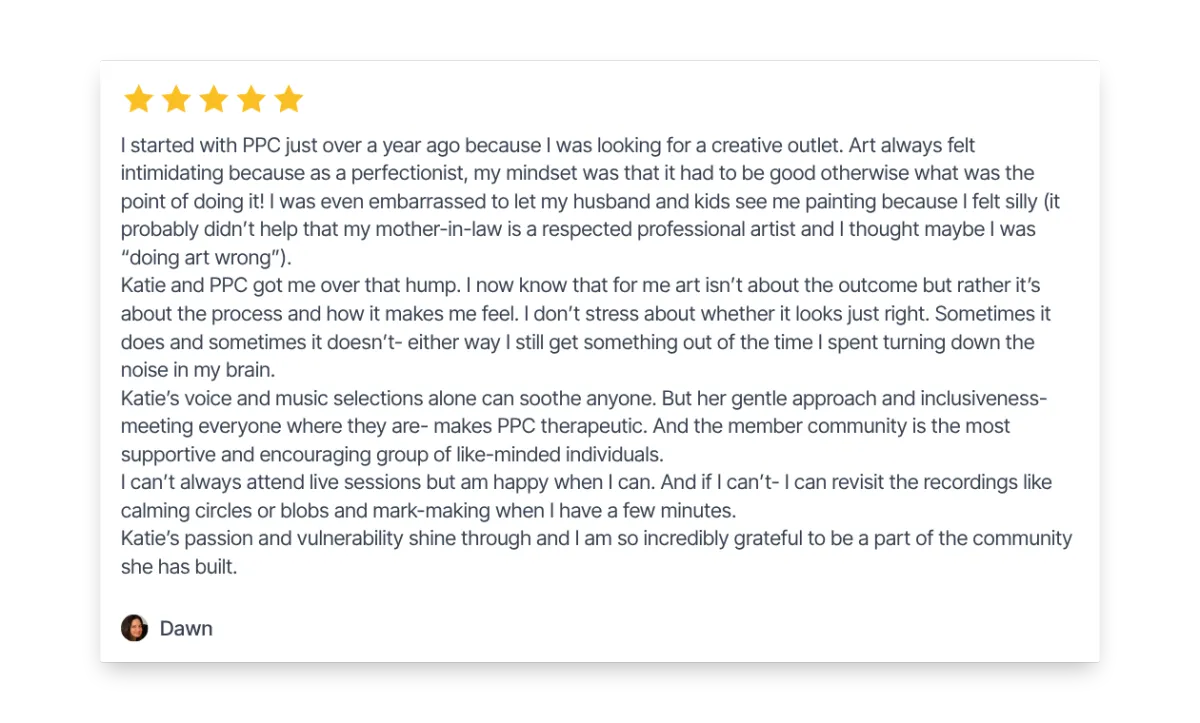Screen dimensions: 1200x723
Task: Select the fifth and last star
Action: click(x=288, y=99)
